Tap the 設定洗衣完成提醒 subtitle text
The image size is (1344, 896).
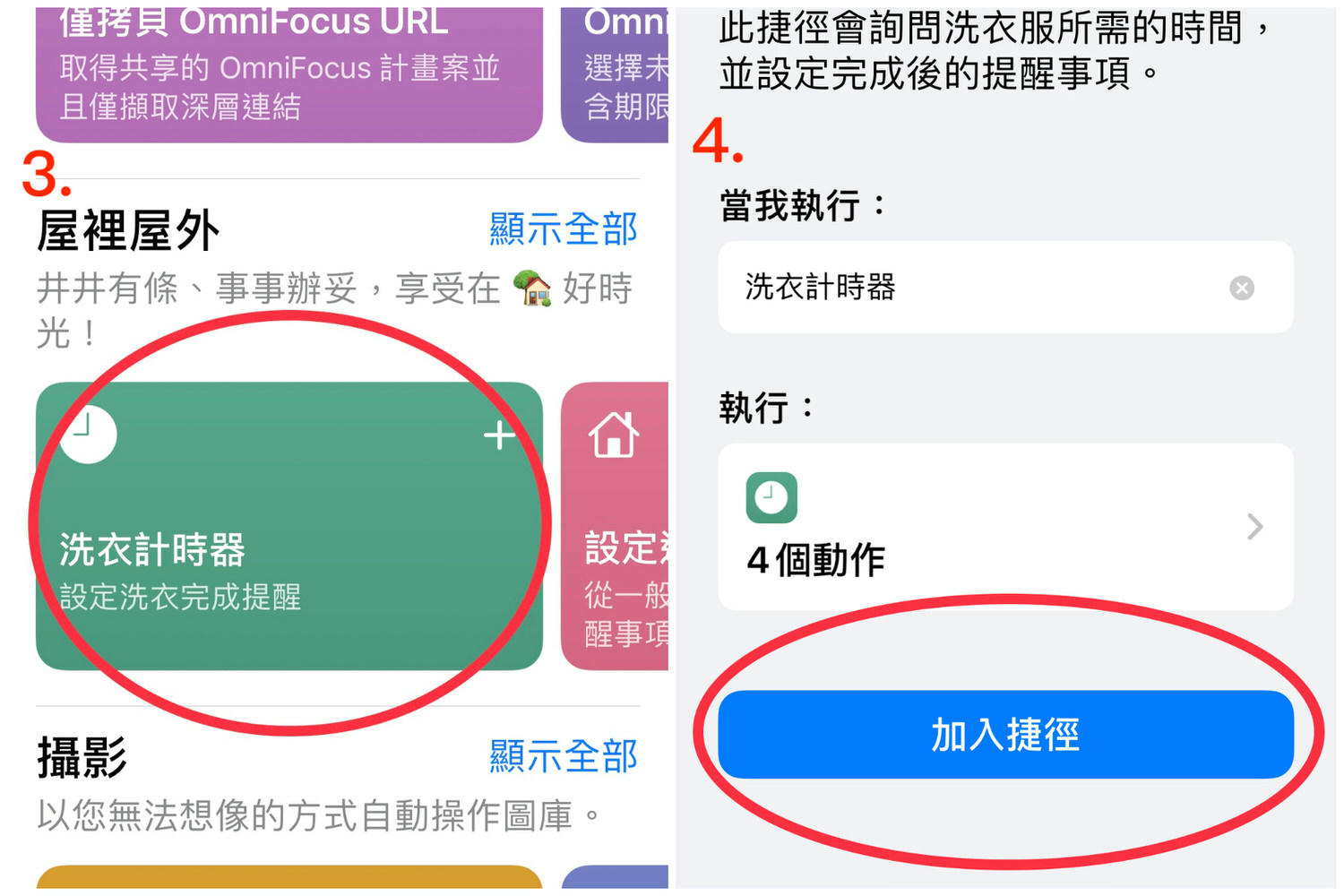(180, 597)
